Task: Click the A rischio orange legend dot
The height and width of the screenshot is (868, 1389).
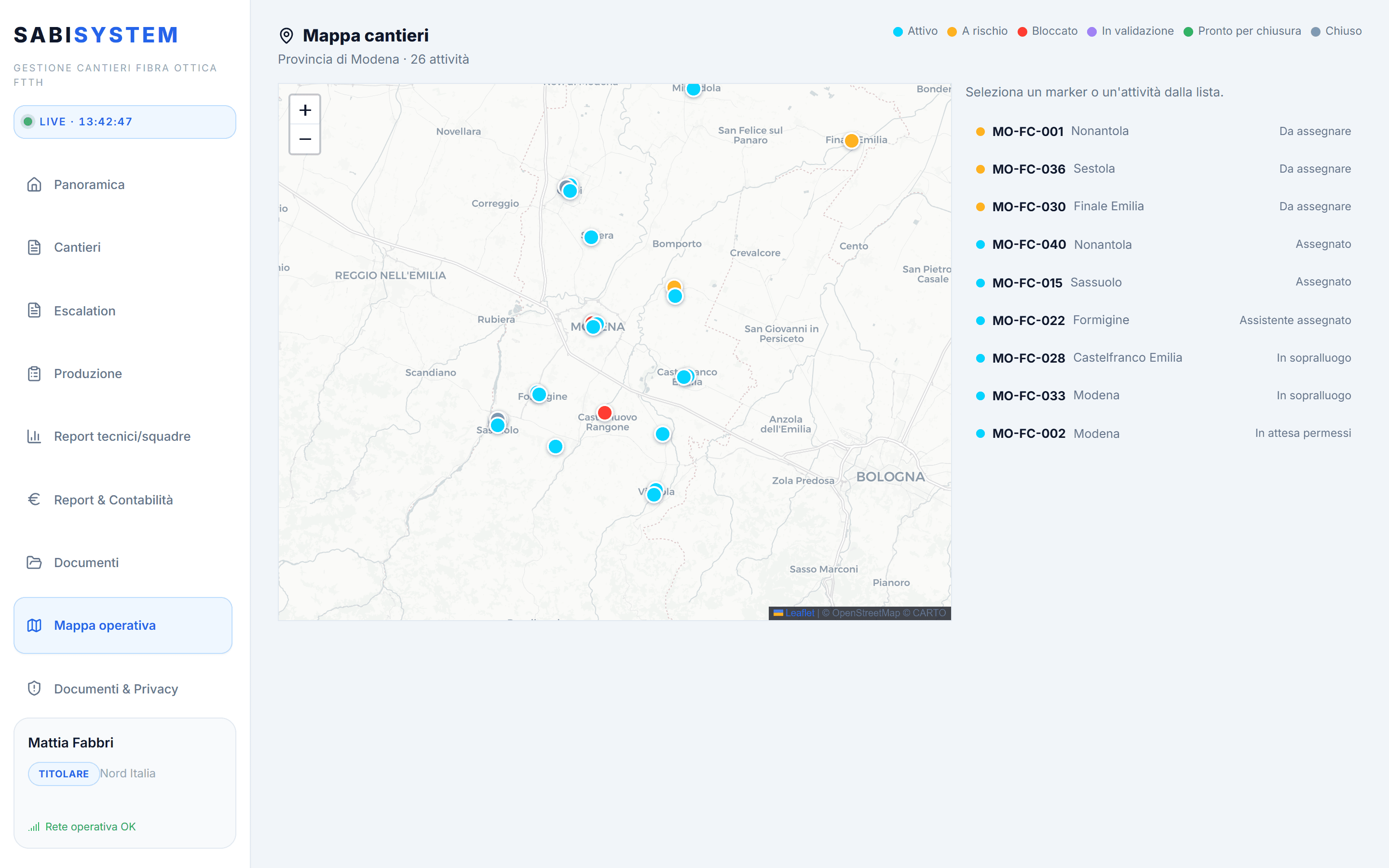Action: pos(952,31)
